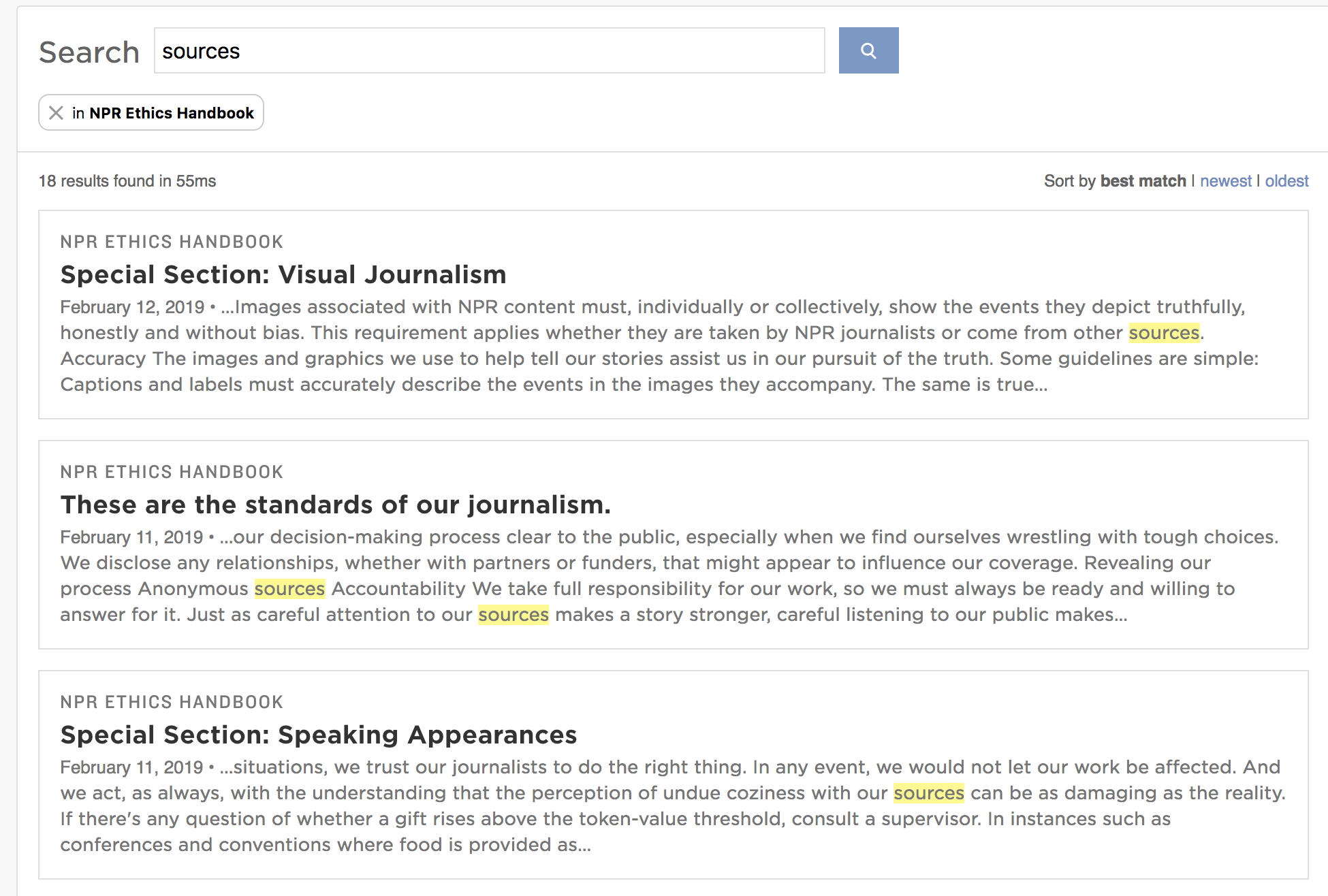Click the third NPR Ethics Handbook category label
Viewport: 1328px width, 896px height.
coord(172,702)
